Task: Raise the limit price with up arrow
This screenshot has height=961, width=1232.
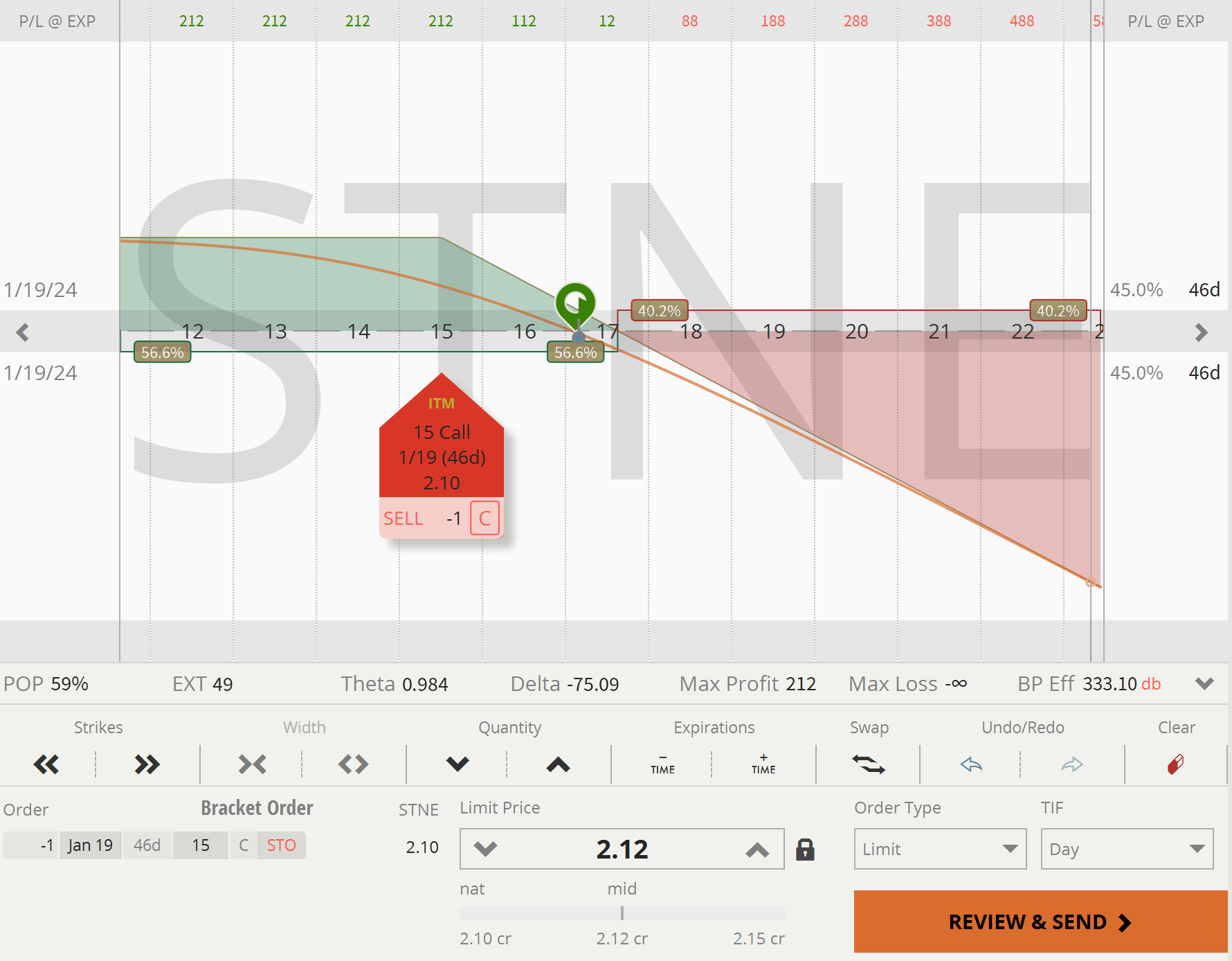Action: pyautogui.click(x=757, y=849)
